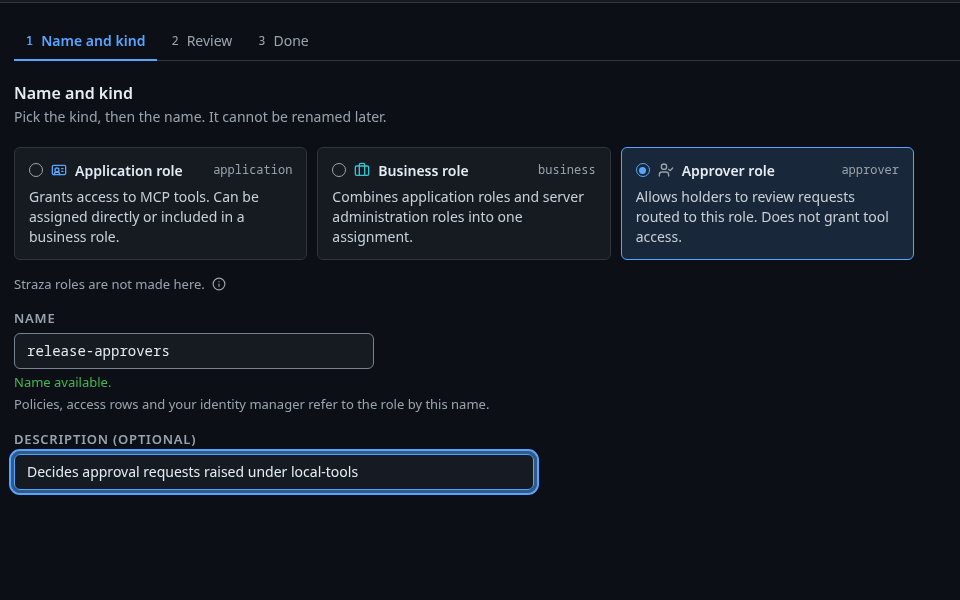The height and width of the screenshot is (600, 960).
Task: Click "Allows holders to review requests" description
Action: [x=762, y=217]
